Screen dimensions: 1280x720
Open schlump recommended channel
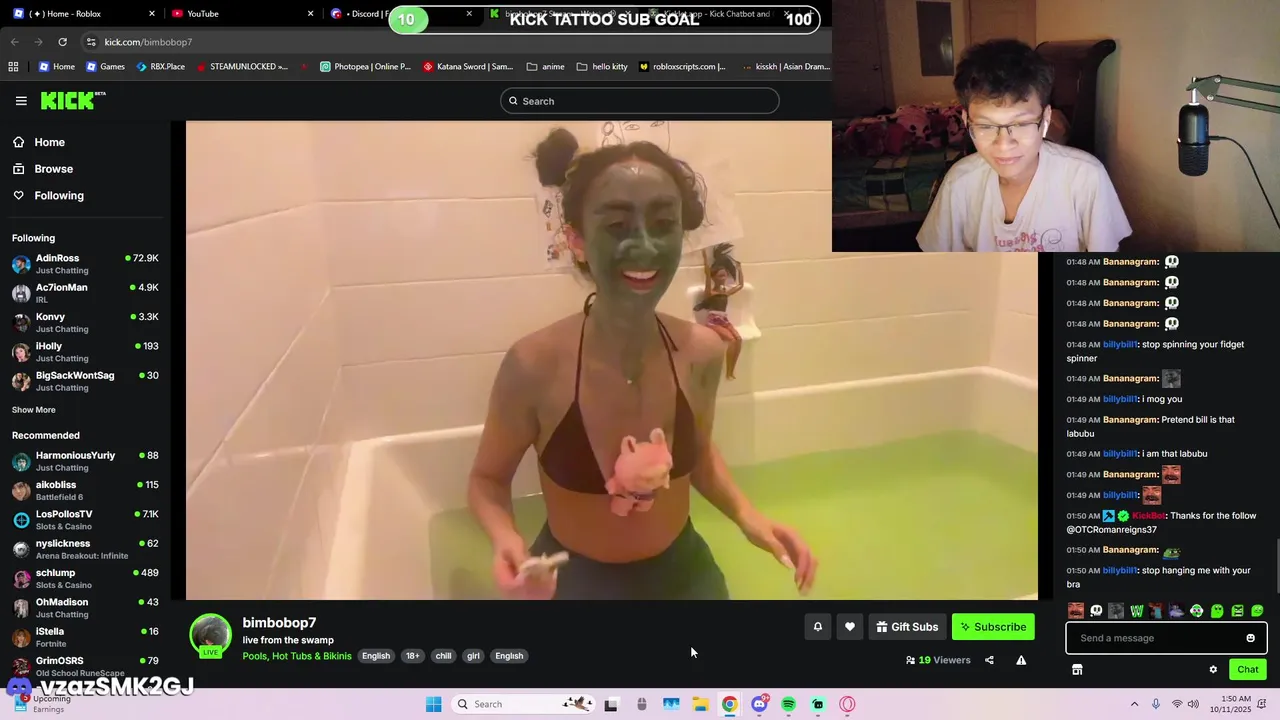85,579
